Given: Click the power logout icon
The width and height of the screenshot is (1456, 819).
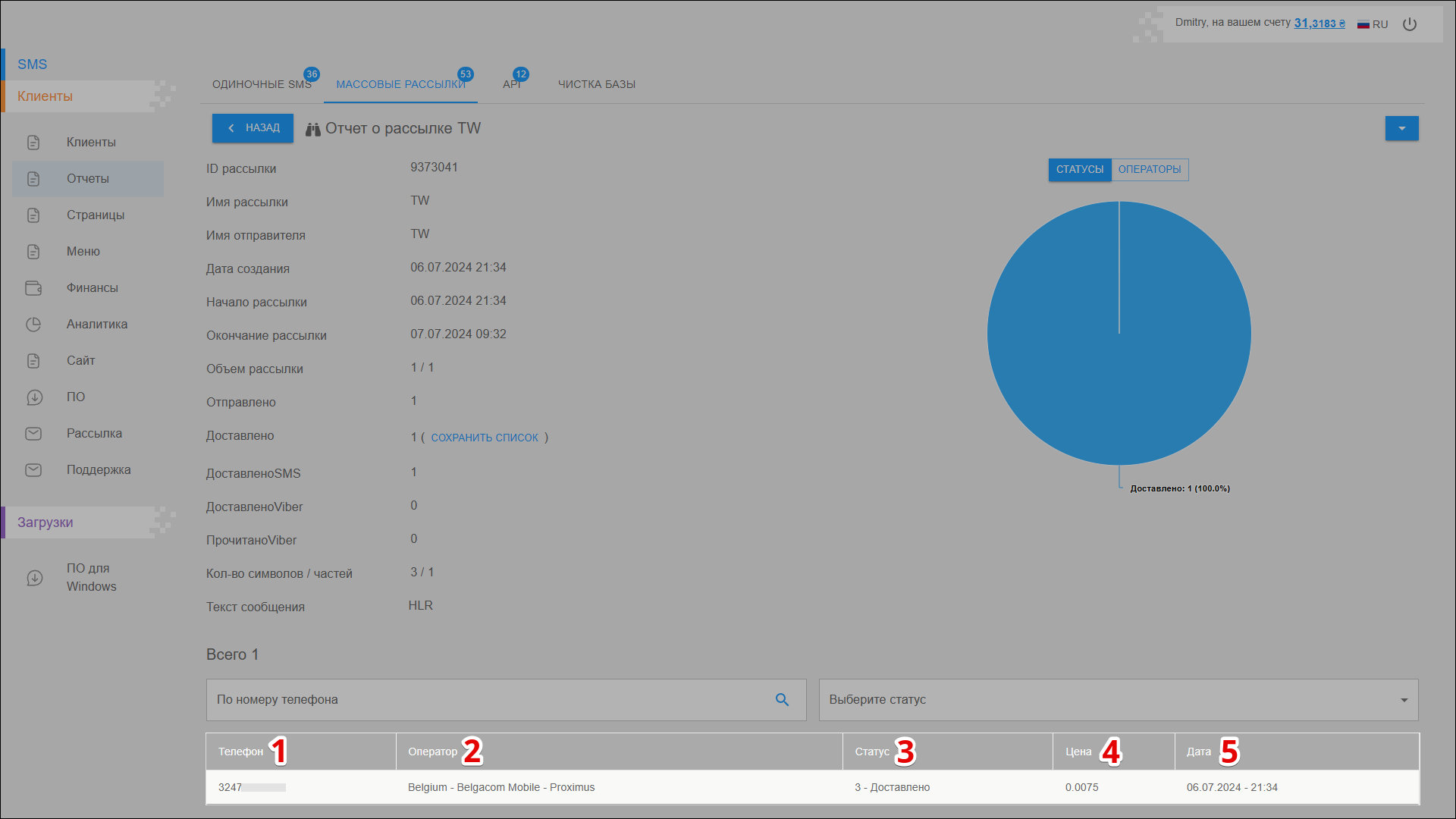Looking at the screenshot, I should pos(1409,24).
